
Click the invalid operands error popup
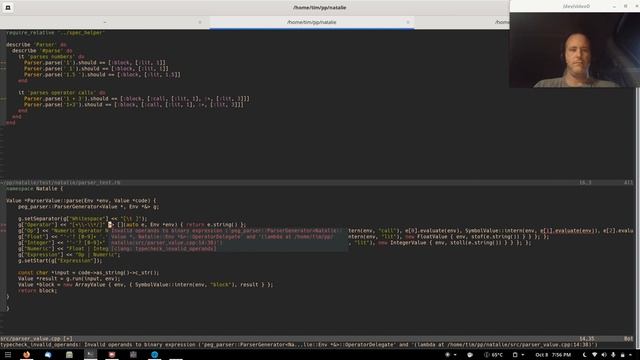click(x=229, y=240)
